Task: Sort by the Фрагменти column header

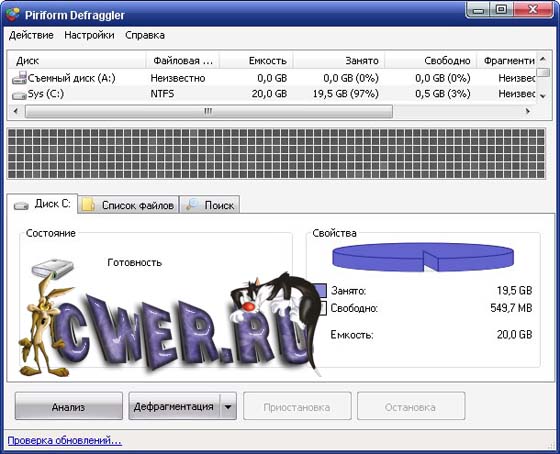Action: tap(506, 60)
